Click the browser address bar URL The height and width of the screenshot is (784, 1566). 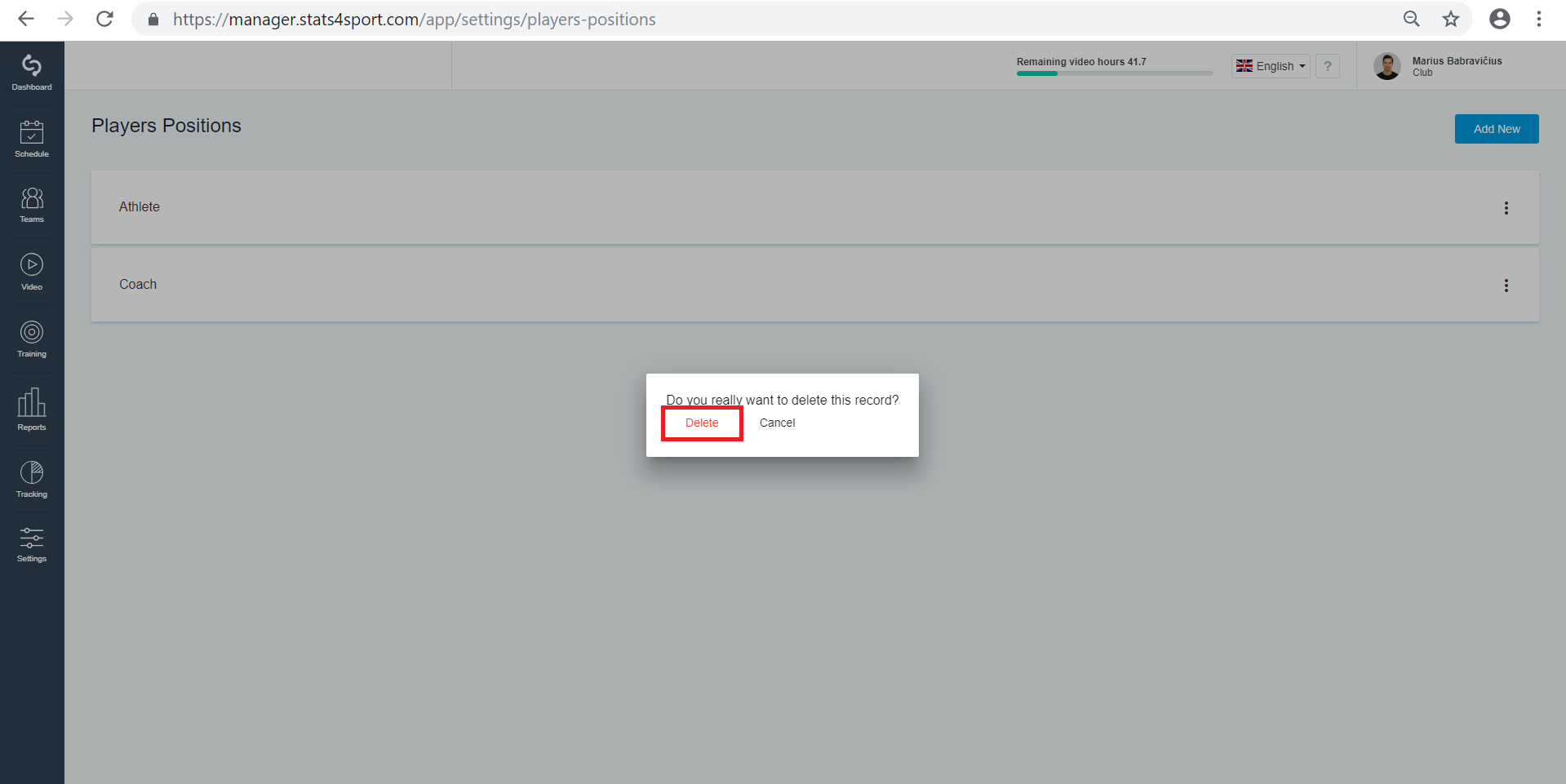tap(415, 20)
